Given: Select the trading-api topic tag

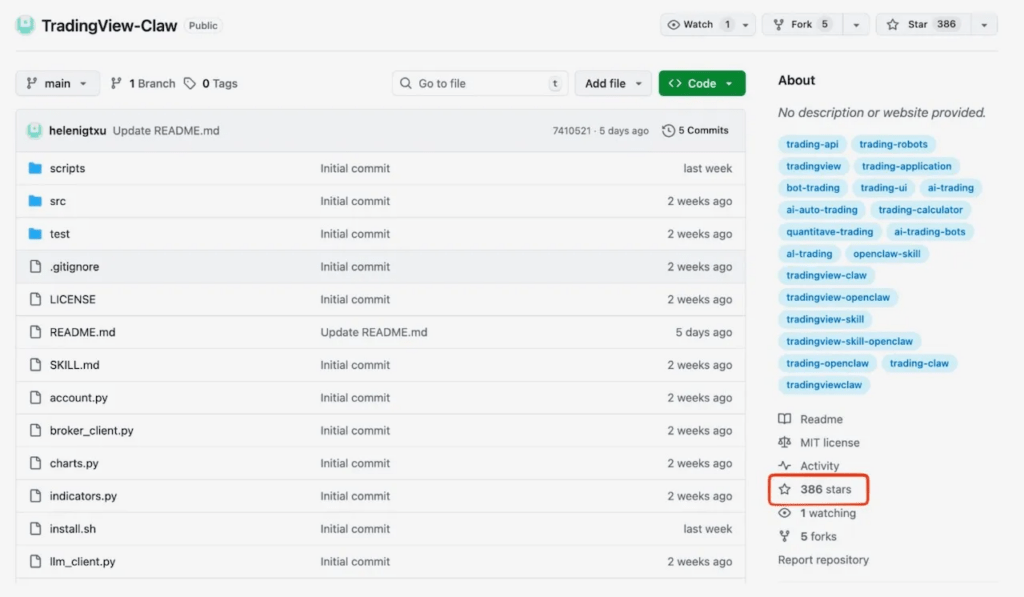Looking at the screenshot, I should tap(812, 144).
